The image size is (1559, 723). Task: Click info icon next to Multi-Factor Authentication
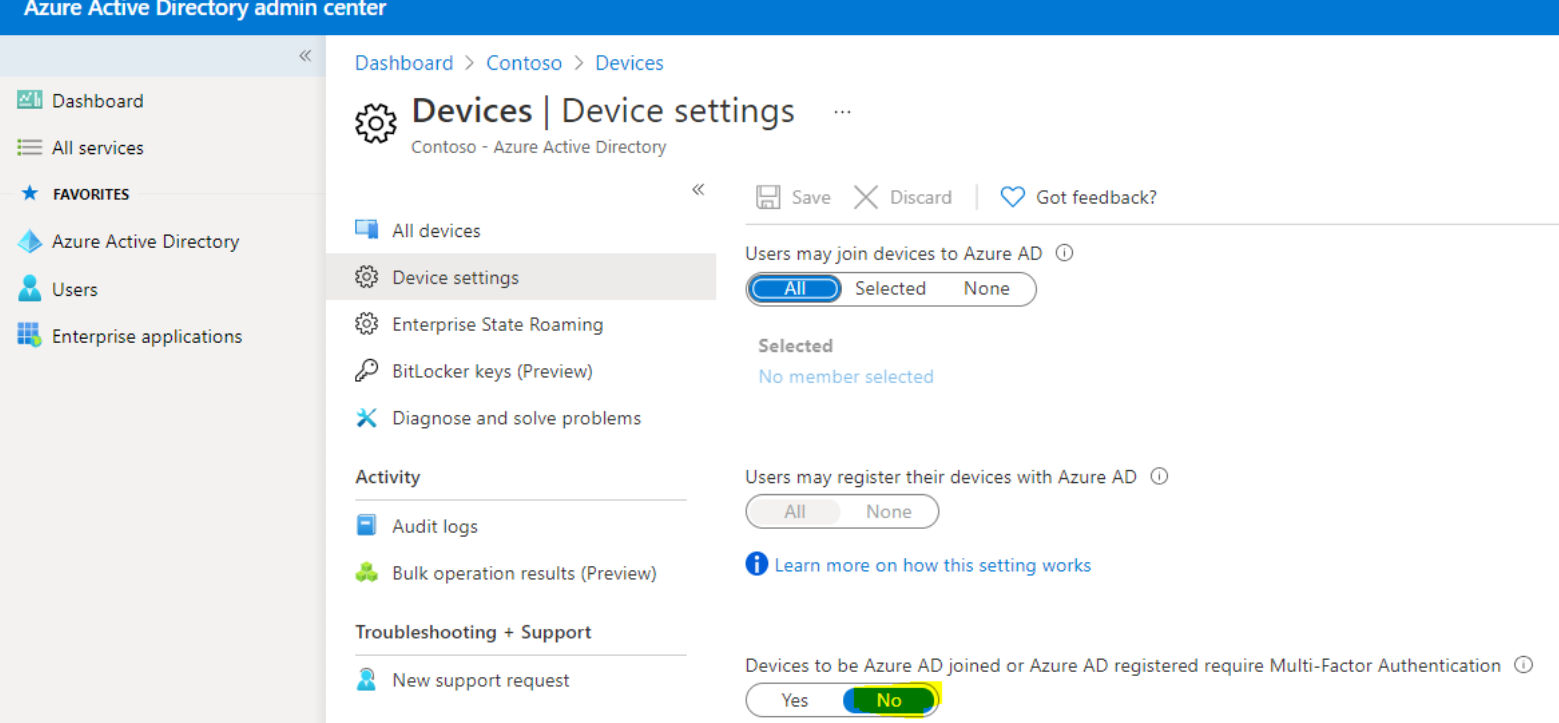click(1523, 664)
